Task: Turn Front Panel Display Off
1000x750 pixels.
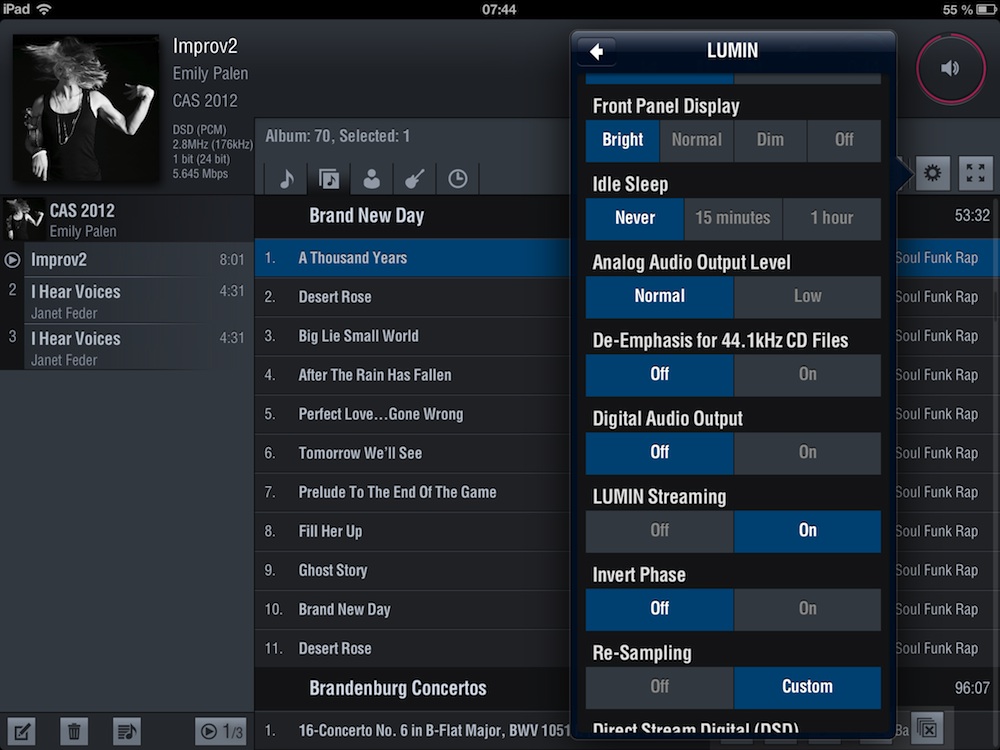Action: point(844,140)
